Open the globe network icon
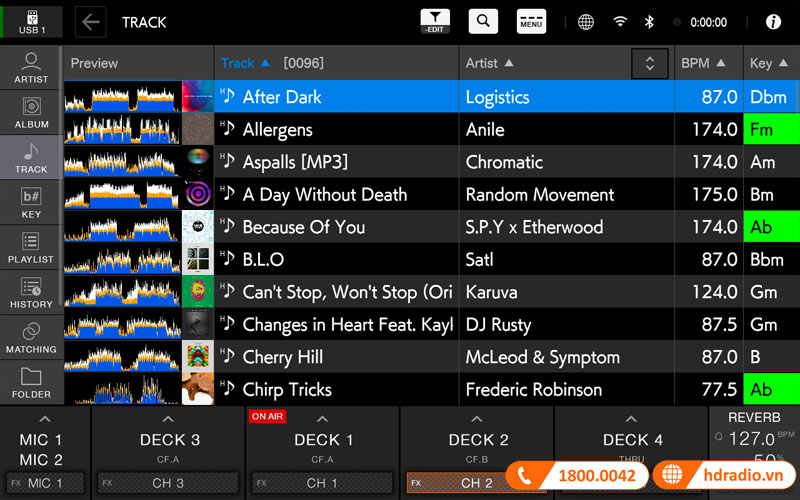800x500 pixels. click(586, 22)
